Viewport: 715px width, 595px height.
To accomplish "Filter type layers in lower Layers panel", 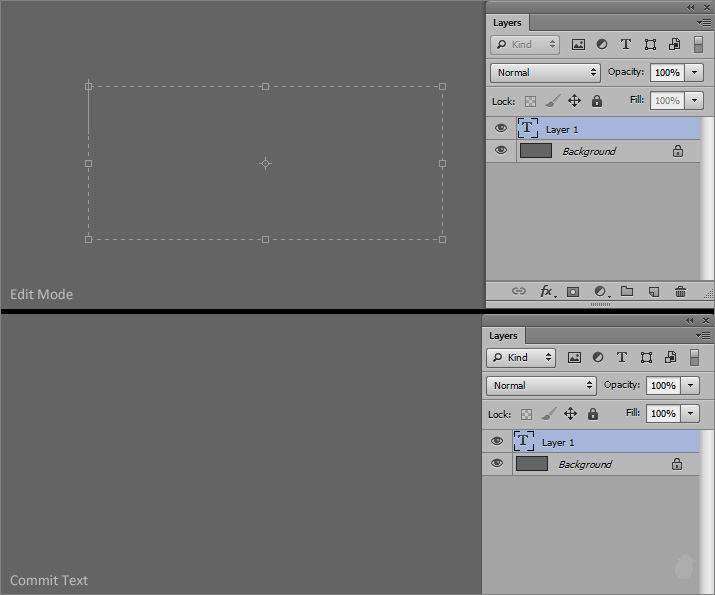I will [x=622, y=357].
